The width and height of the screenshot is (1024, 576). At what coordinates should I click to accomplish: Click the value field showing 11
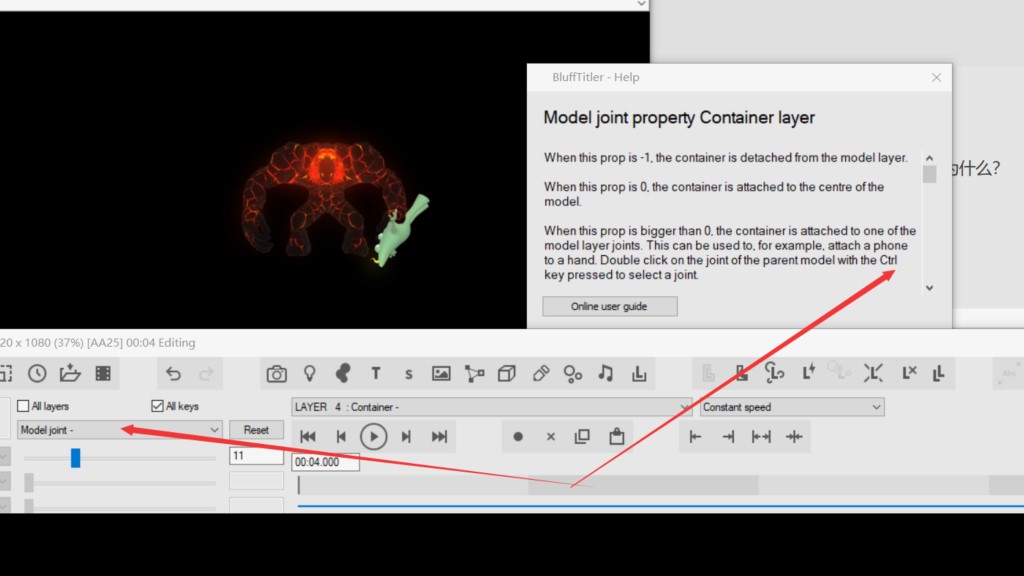[256, 456]
